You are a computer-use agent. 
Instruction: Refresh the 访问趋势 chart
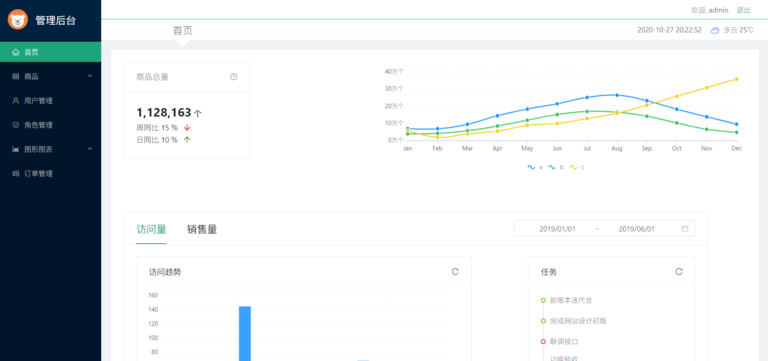[x=455, y=271]
